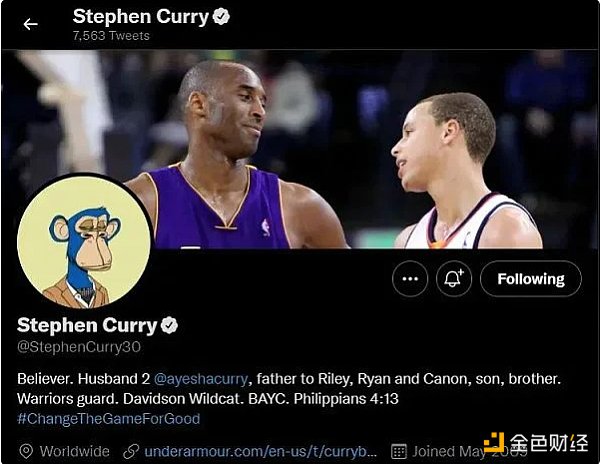The image size is (600, 464).
Task: Click the Stephen Curry header title
Action: 141,17
